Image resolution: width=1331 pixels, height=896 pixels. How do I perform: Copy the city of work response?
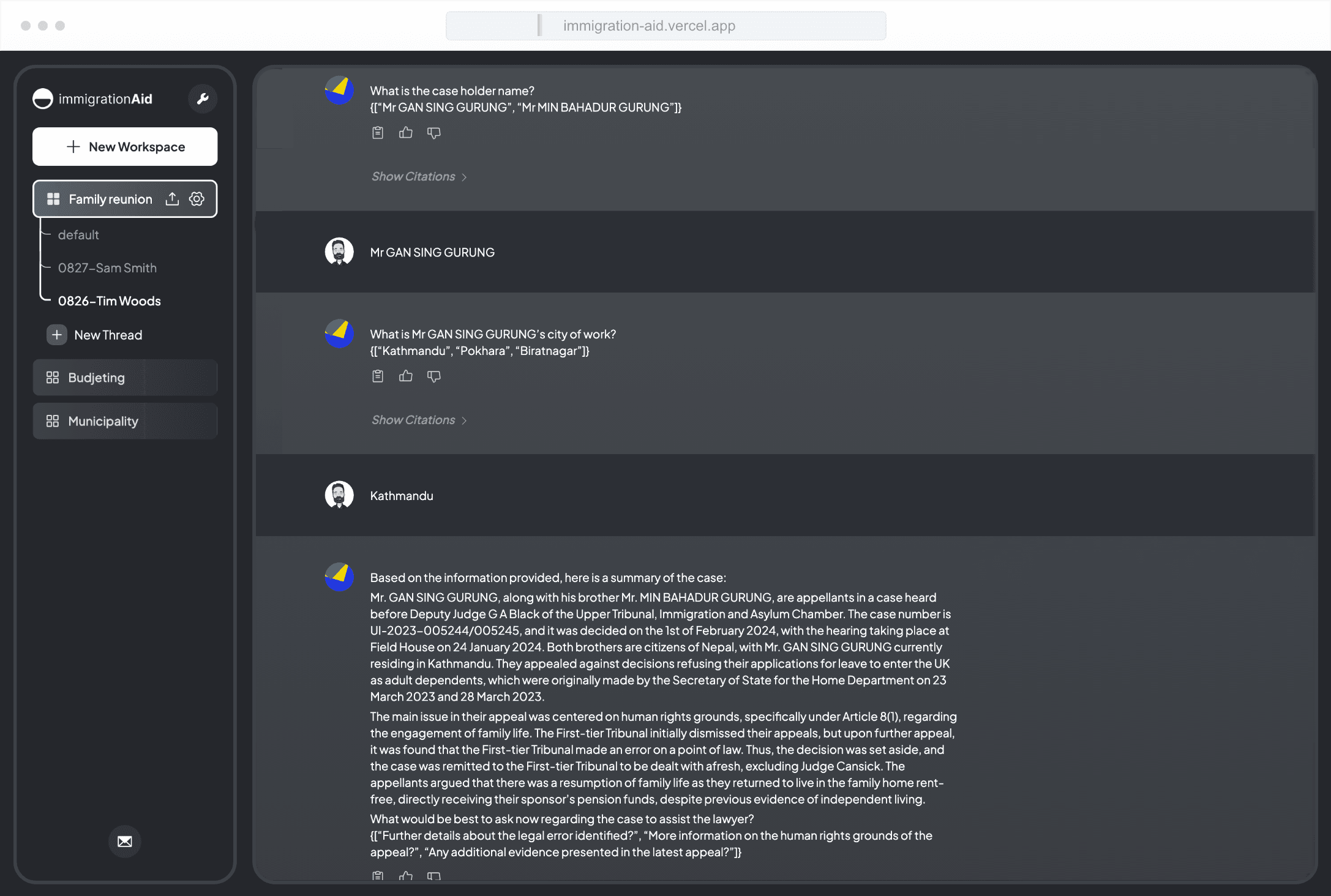tap(378, 376)
